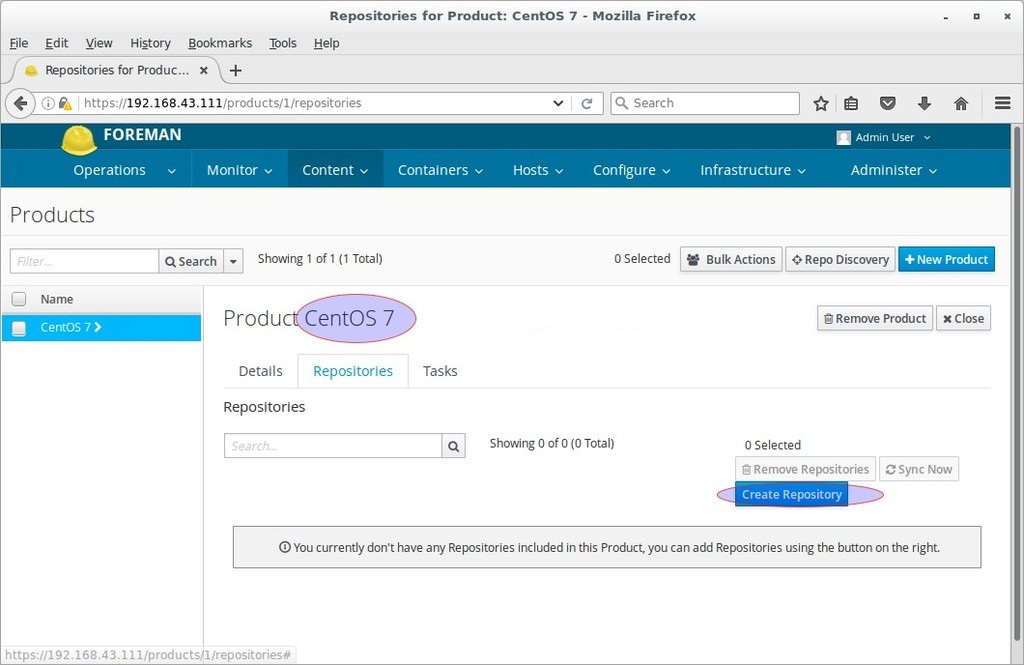The width and height of the screenshot is (1024, 665).
Task: Click the Admin User avatar icon
Action: pyautogui.click(x=843, y=137)
